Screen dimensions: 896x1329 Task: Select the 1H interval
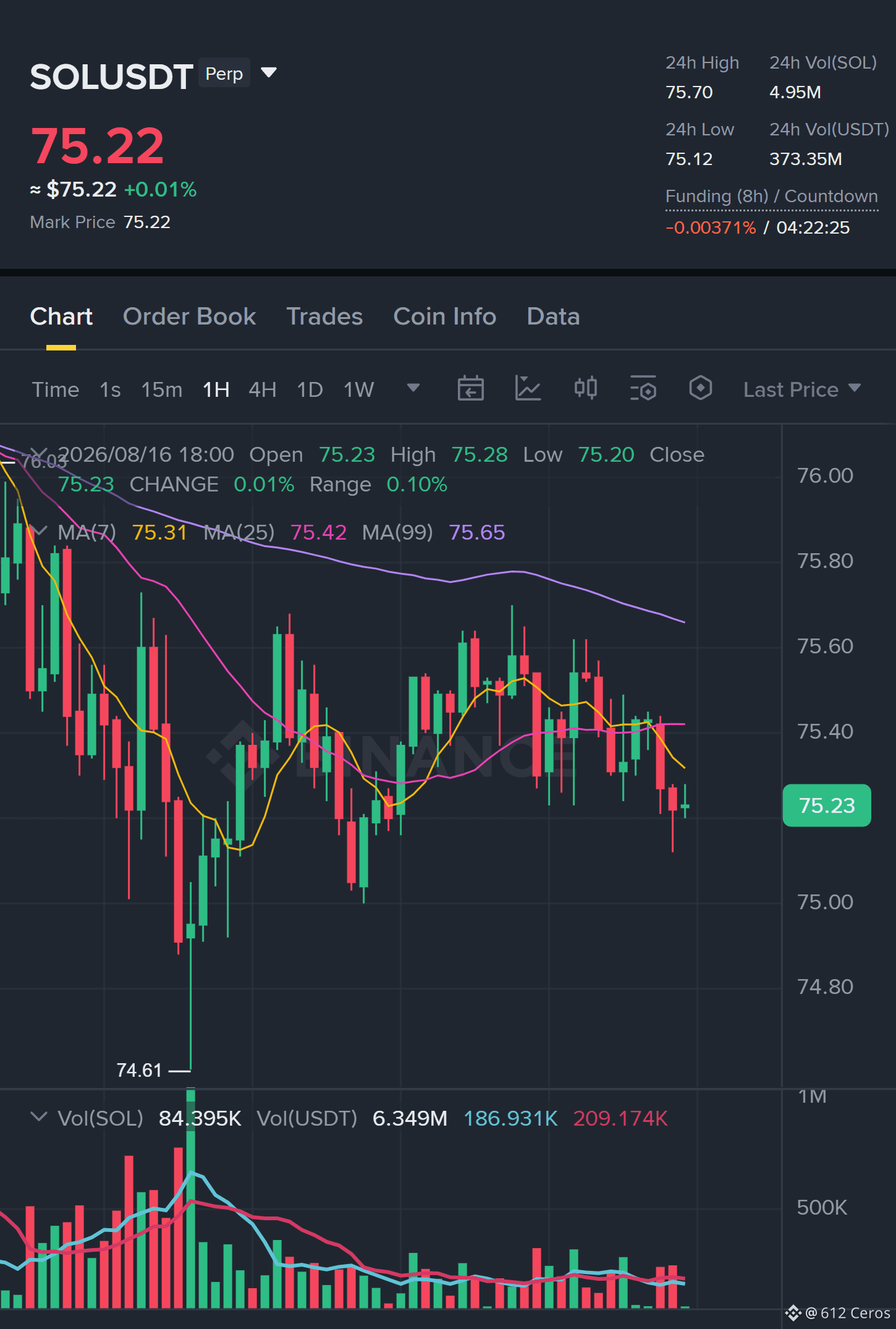tap(216, 389)
